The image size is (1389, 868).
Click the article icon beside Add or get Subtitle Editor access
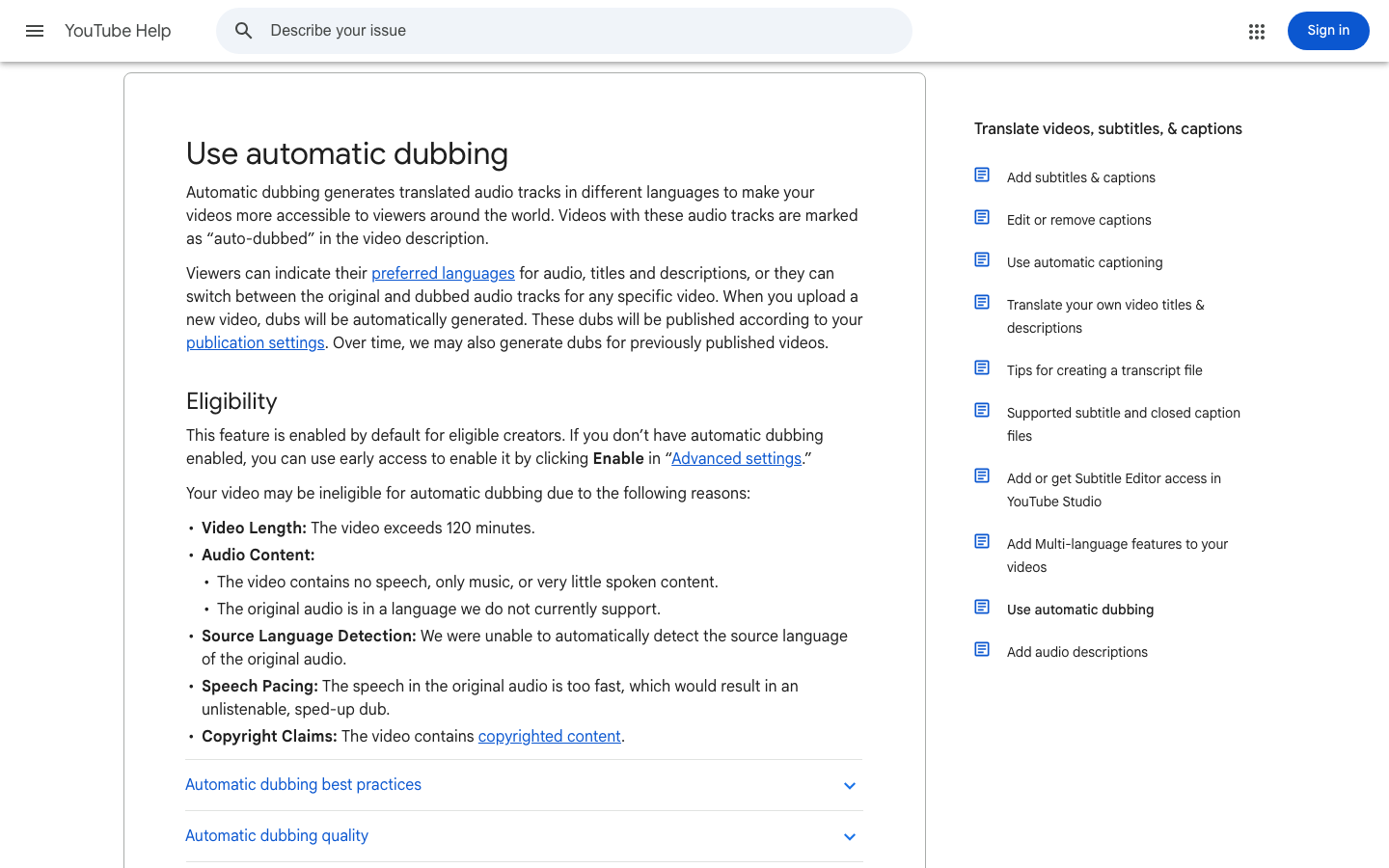coord(982,475)
